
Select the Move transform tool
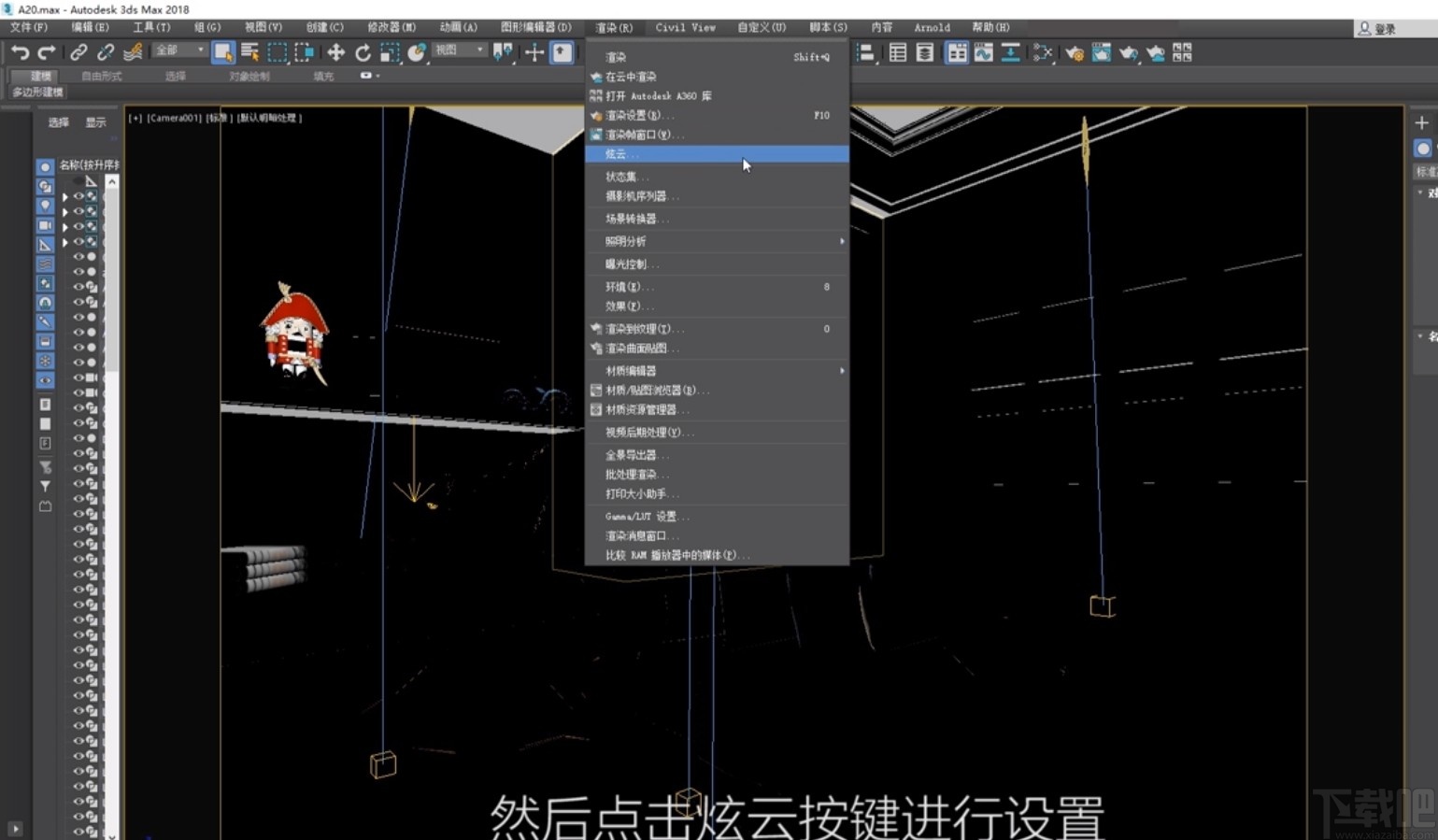click(335, 53)
